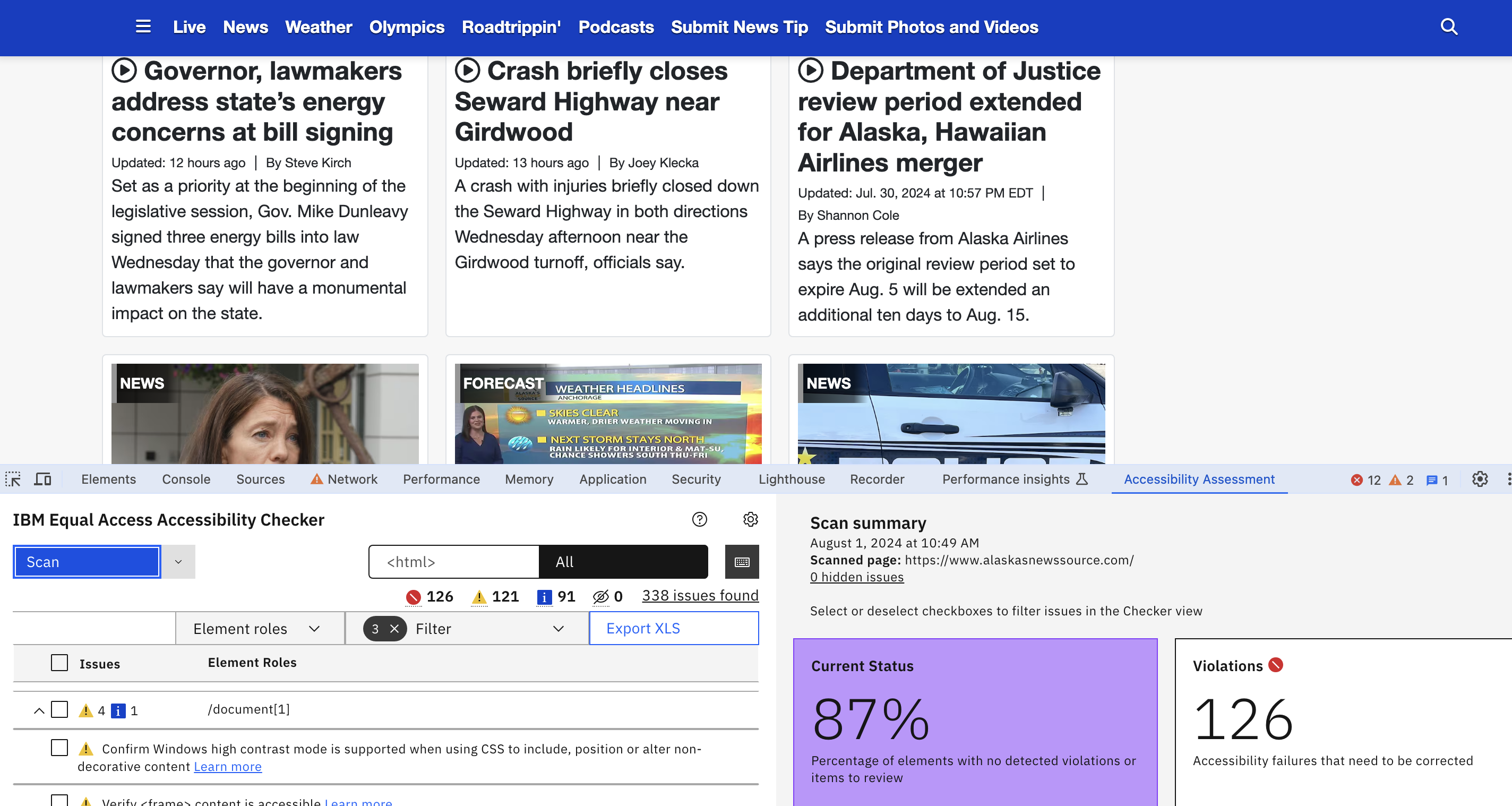Viewport: 1512px width, 806px height.
Task: Check the Issues select-all checkbox
Action: 59,662
